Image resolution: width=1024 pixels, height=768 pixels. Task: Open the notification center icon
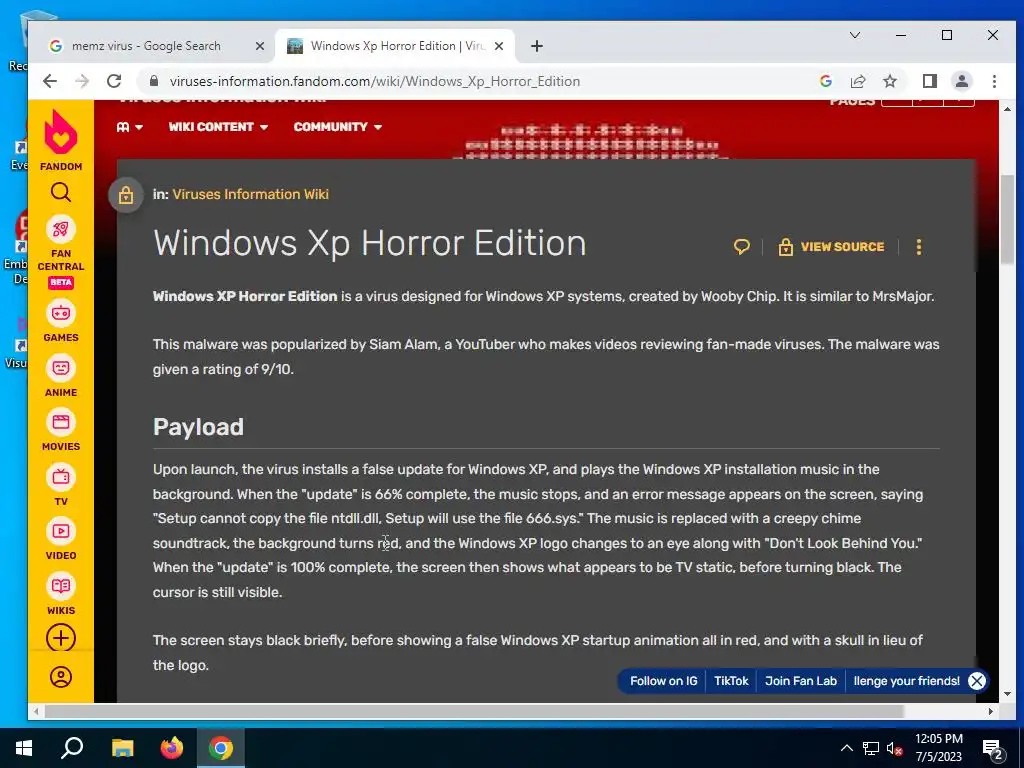click(992, 750)
